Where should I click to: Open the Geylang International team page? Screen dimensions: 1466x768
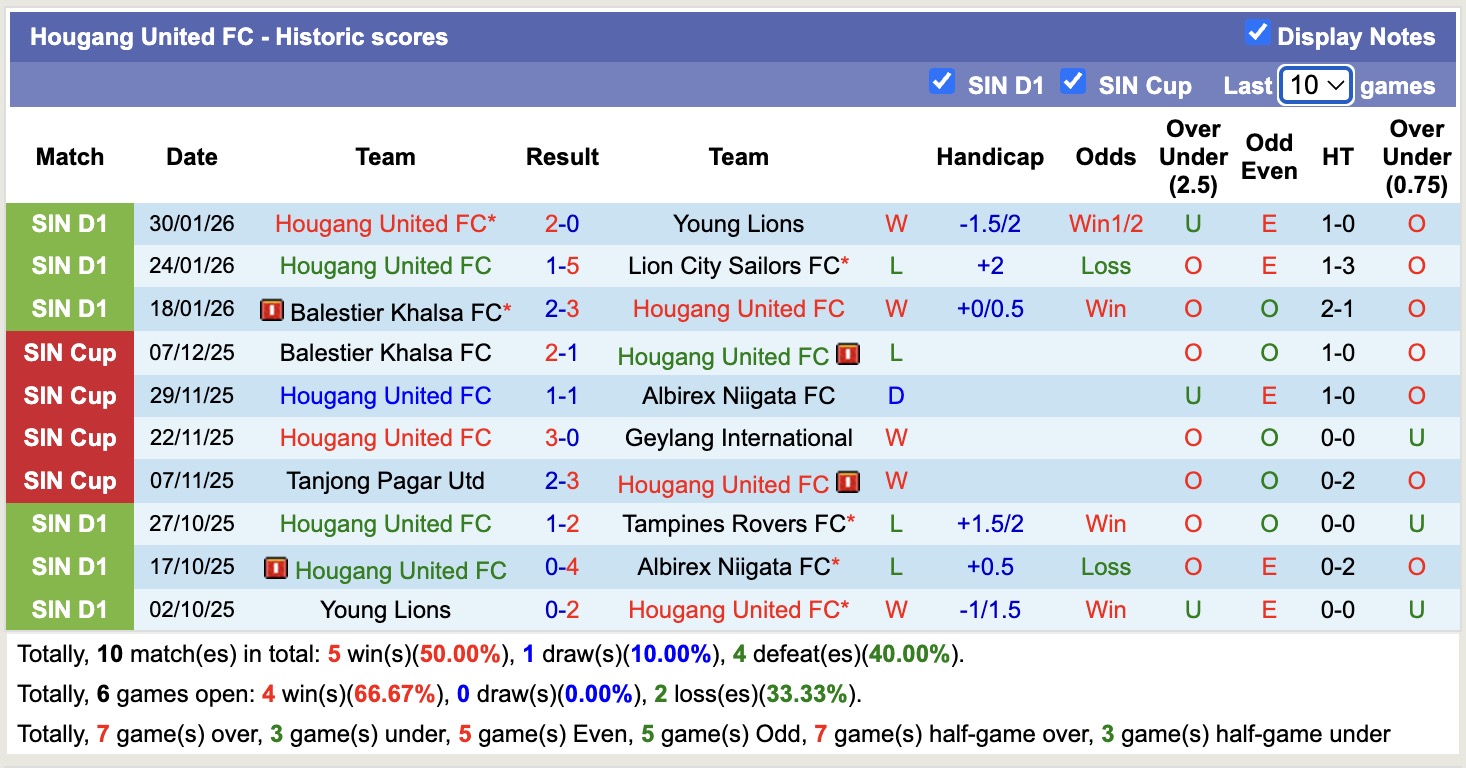(x=739, y=438)
